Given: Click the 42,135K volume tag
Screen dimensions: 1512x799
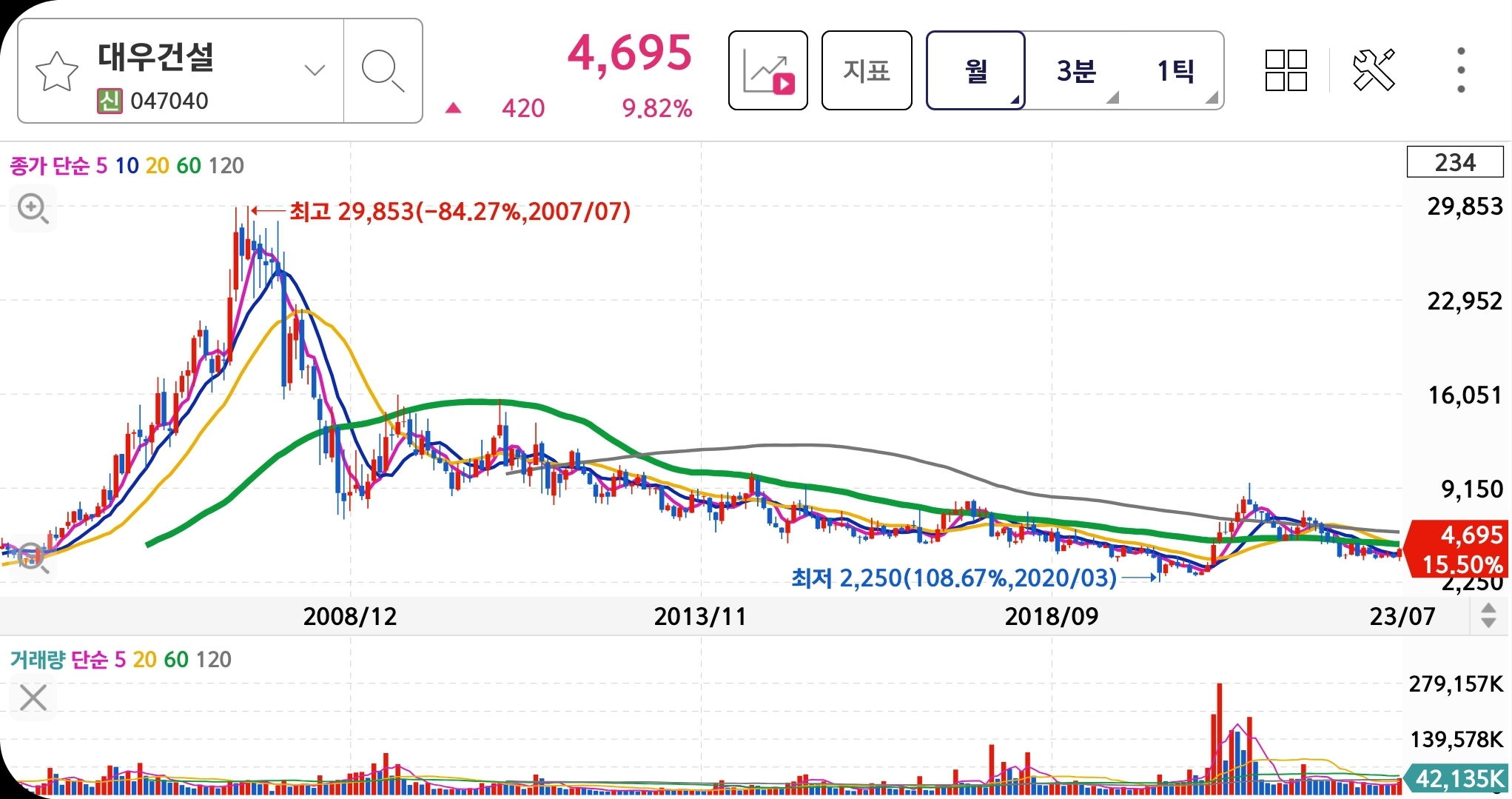Looking at the screenshot, I should tap(1456, 778).
